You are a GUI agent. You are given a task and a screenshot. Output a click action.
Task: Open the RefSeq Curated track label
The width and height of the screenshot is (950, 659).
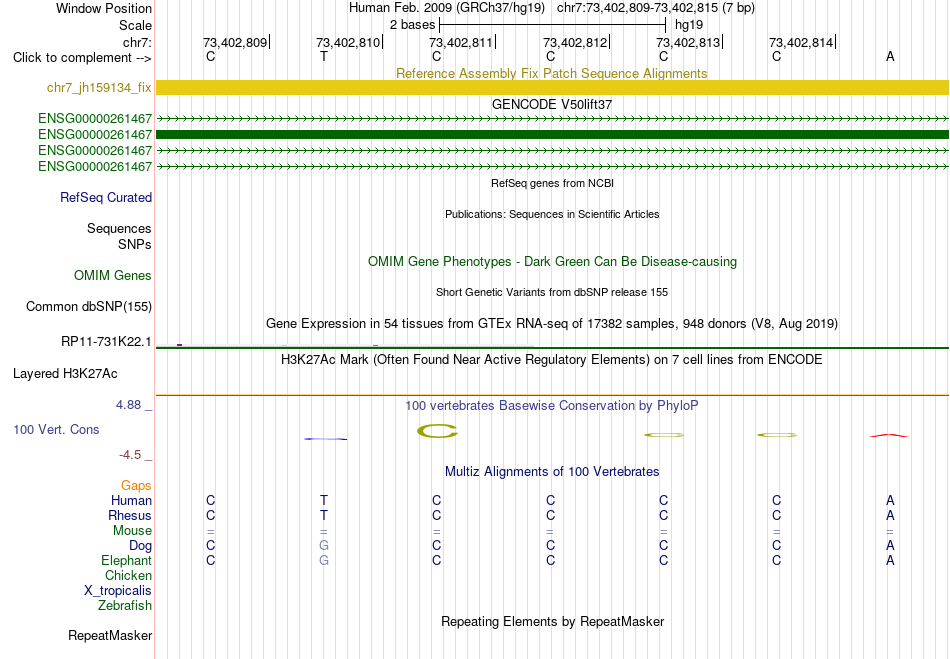coord(105,197)
